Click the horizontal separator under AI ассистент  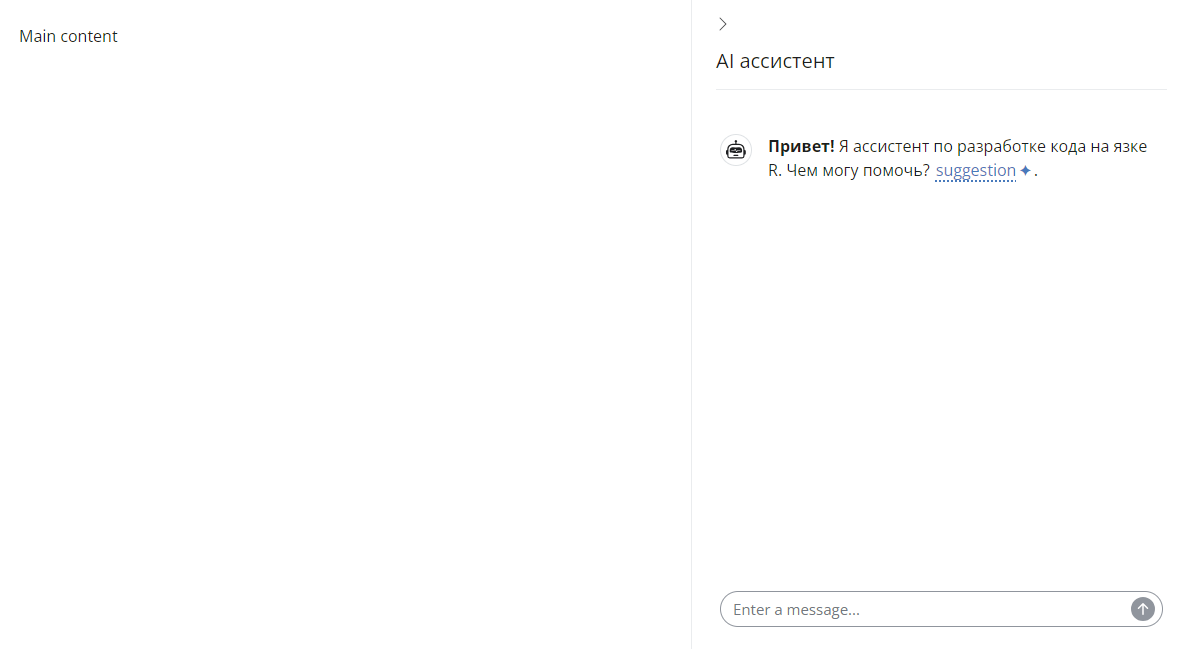(941, 90)
